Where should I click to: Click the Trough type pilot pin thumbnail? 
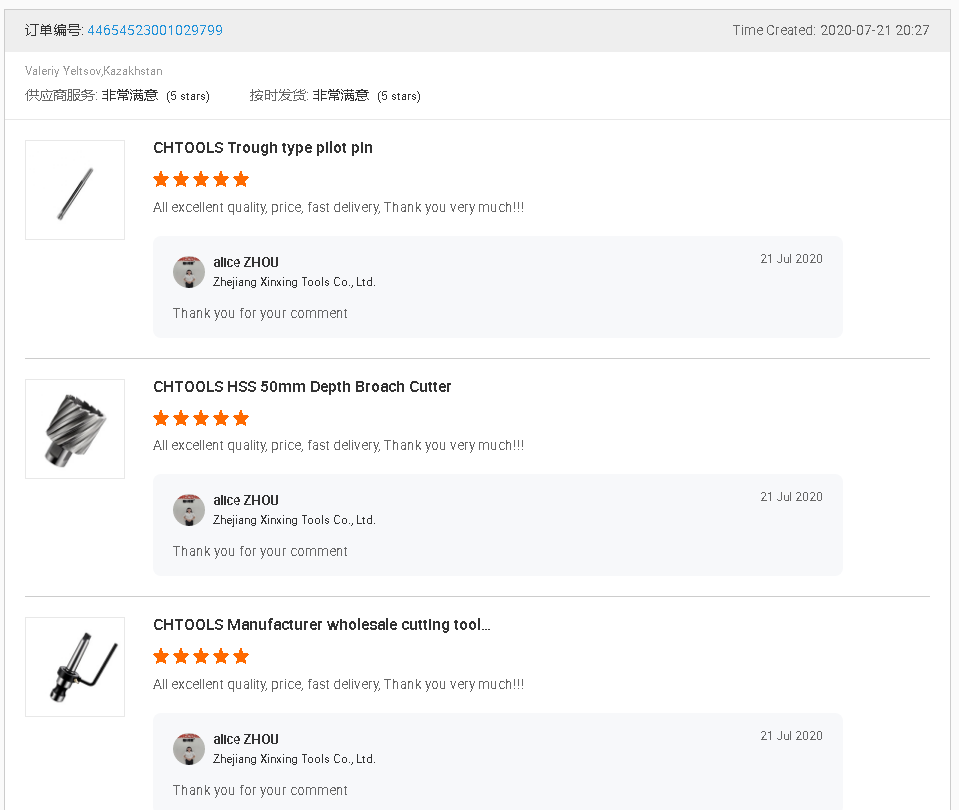[x=75, y=190]
